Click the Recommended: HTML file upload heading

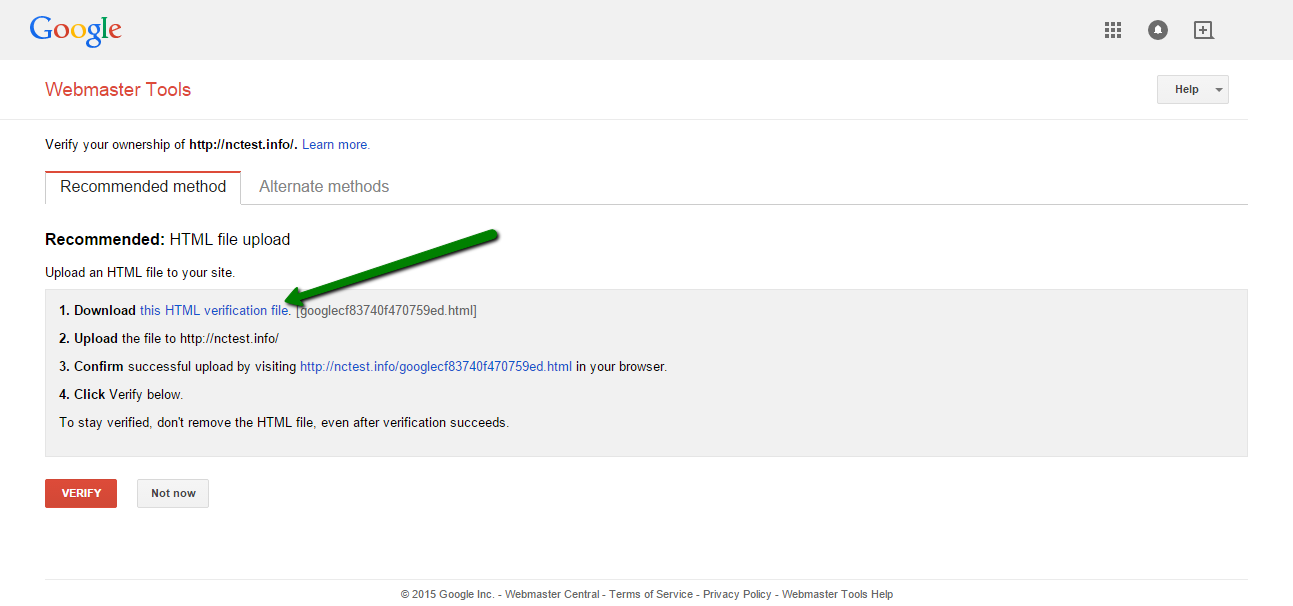(x=168, y=240)
